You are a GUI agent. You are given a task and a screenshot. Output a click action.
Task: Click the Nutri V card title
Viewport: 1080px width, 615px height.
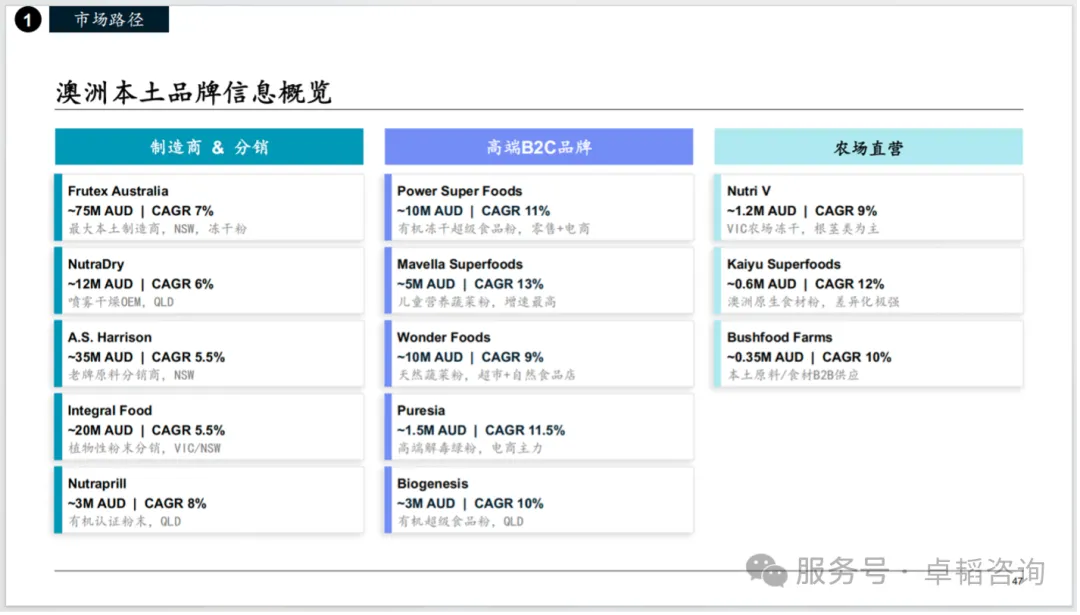(x=749, y=191)
